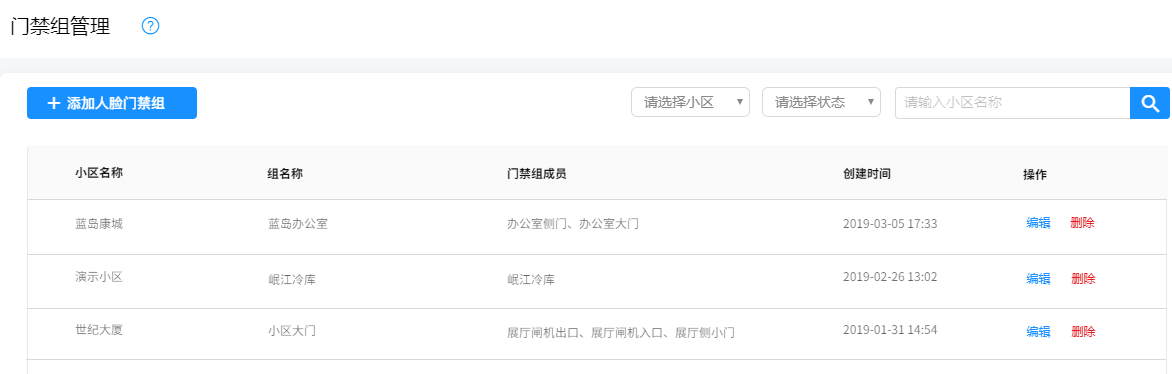Viewport: 1172px width, 374px height.
Task: Add a new face access group
Action: (112, 103)
